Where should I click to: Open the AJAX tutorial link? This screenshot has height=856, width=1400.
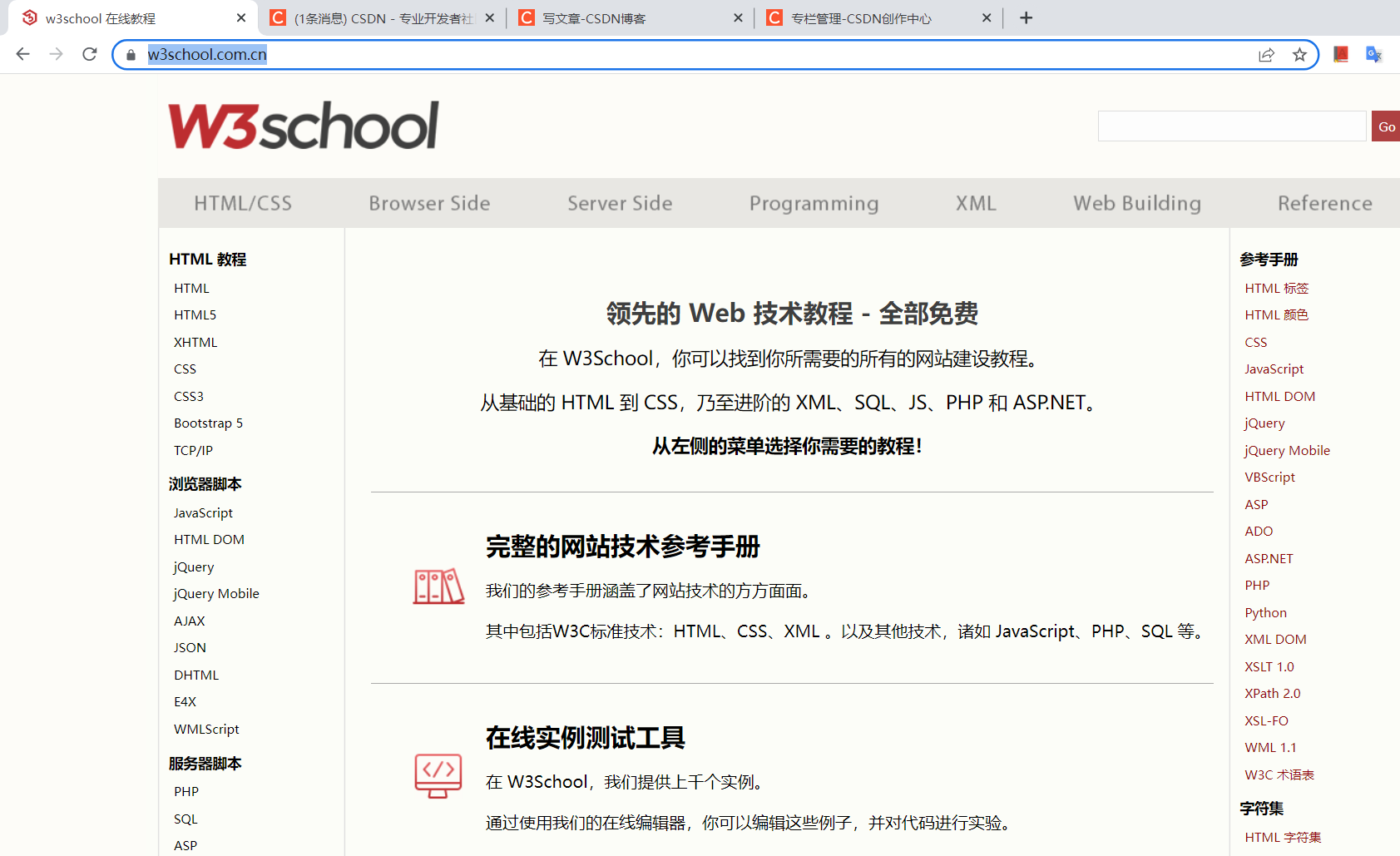[x=190, y=621]
